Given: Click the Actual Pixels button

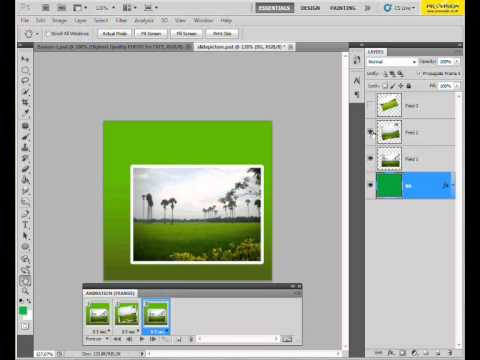Looking at the screenshot, I should 115,34.
